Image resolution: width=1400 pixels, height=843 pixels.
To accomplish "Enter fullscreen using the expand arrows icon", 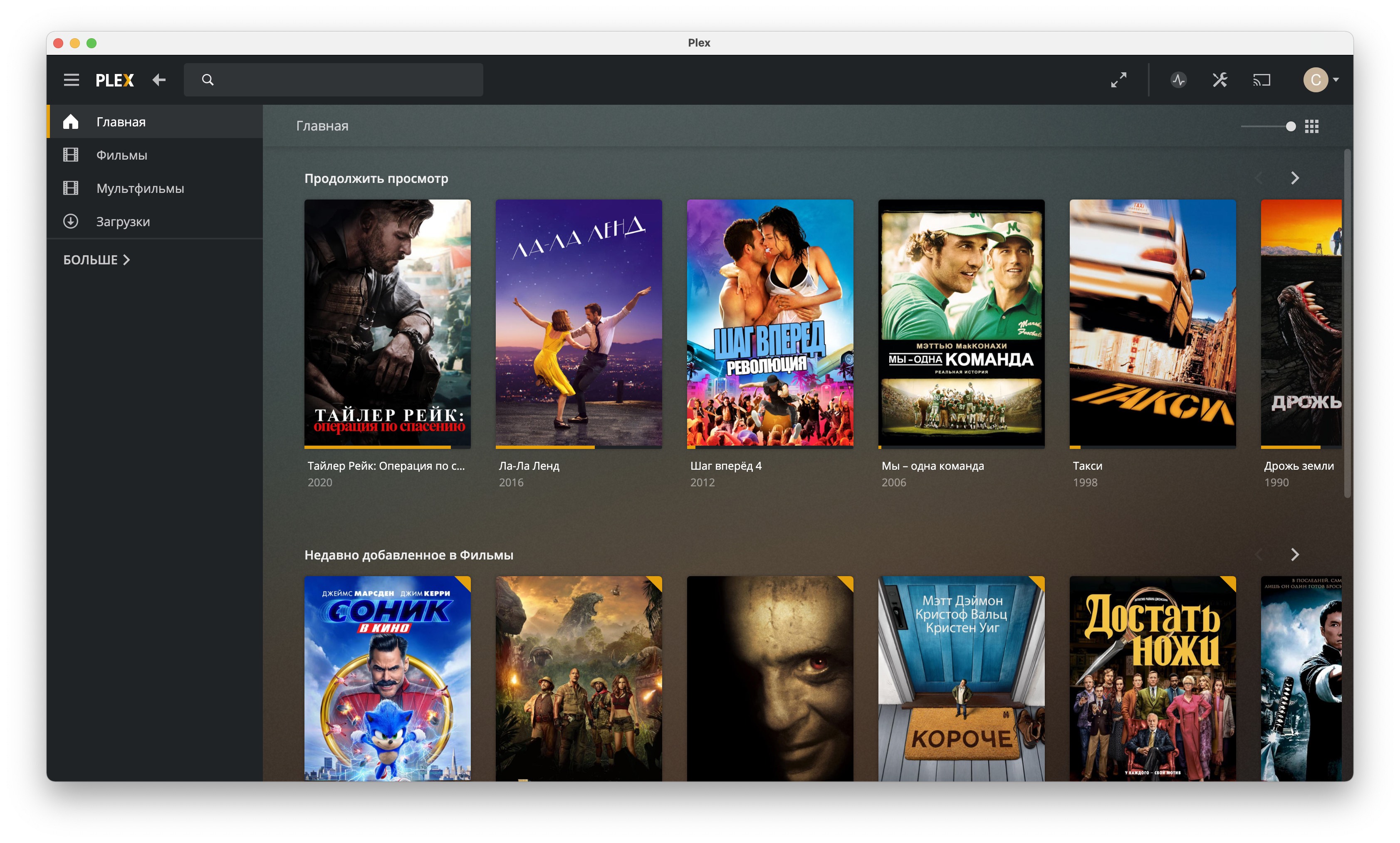I will tap(1118, 80).
